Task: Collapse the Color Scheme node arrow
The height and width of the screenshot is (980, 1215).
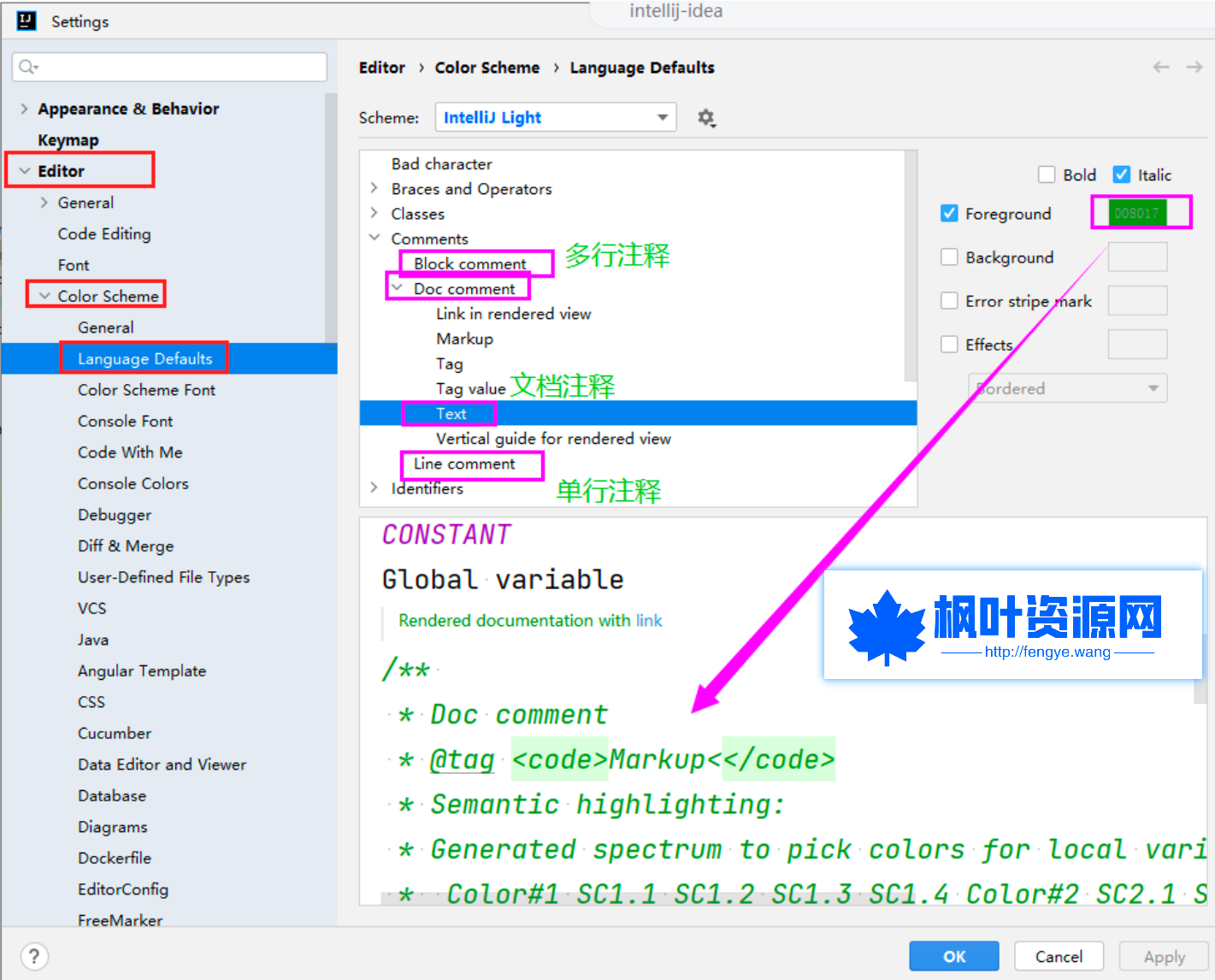Action: pyautogui.click(x=44, y=296)
